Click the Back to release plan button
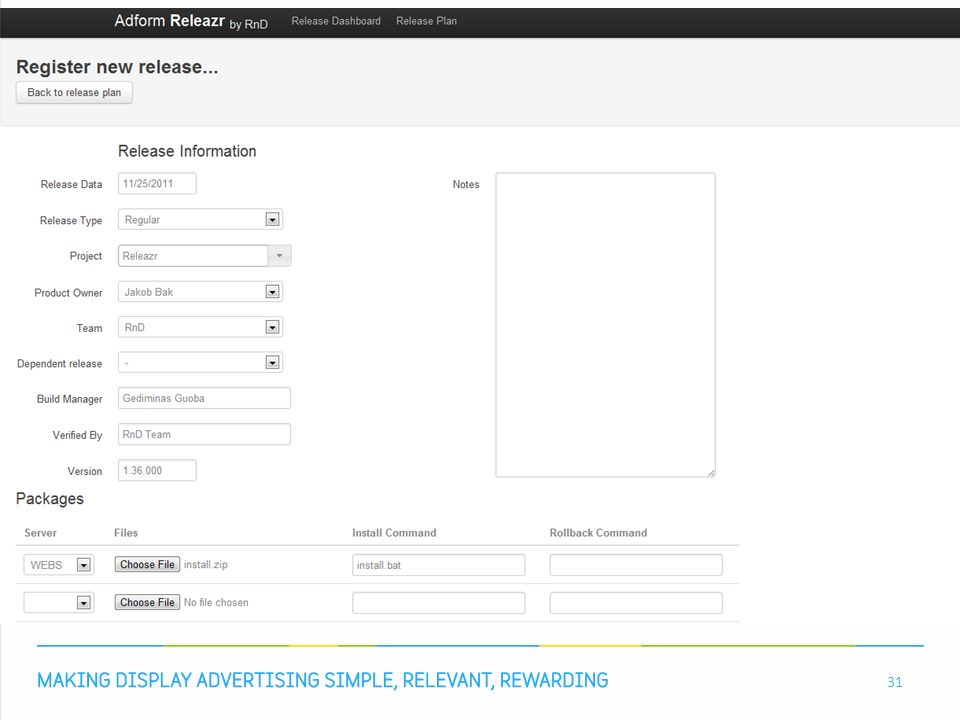Screen dimensions: 960x720 point(74,92)
